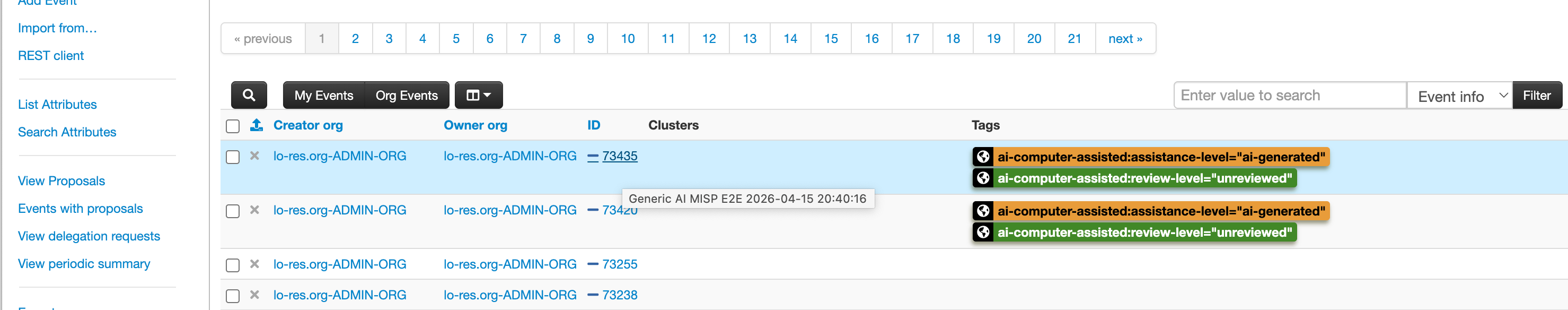Screen dimensions: 1568x310
Task: Switch to the Org Events filter
Action: pos(406,96)
